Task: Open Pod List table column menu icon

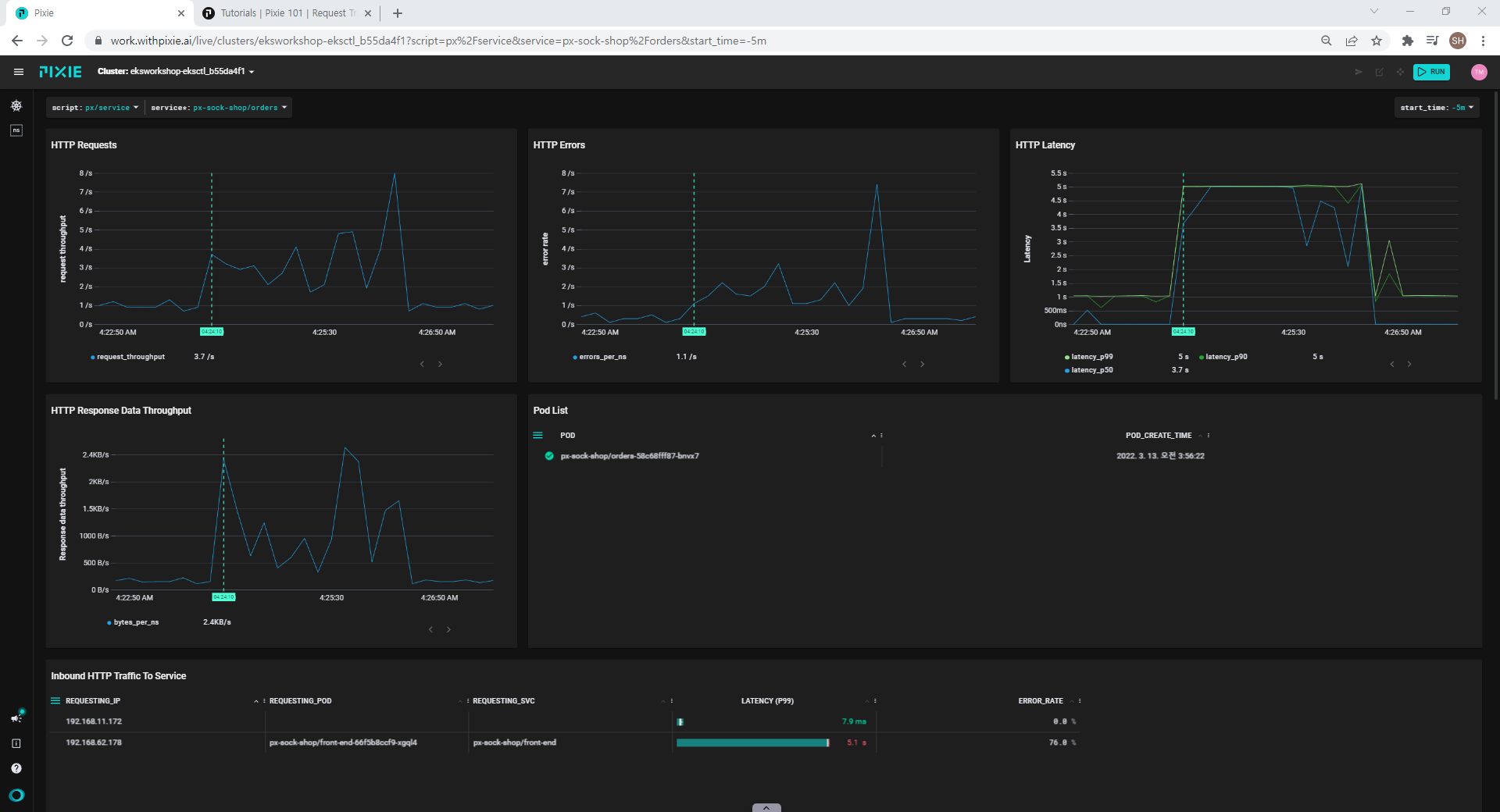Action: click(x=537, y=436)
